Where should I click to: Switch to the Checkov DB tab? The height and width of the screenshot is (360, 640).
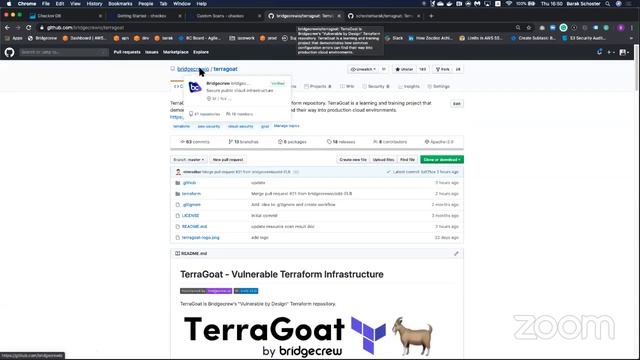[x=65, y=16]
